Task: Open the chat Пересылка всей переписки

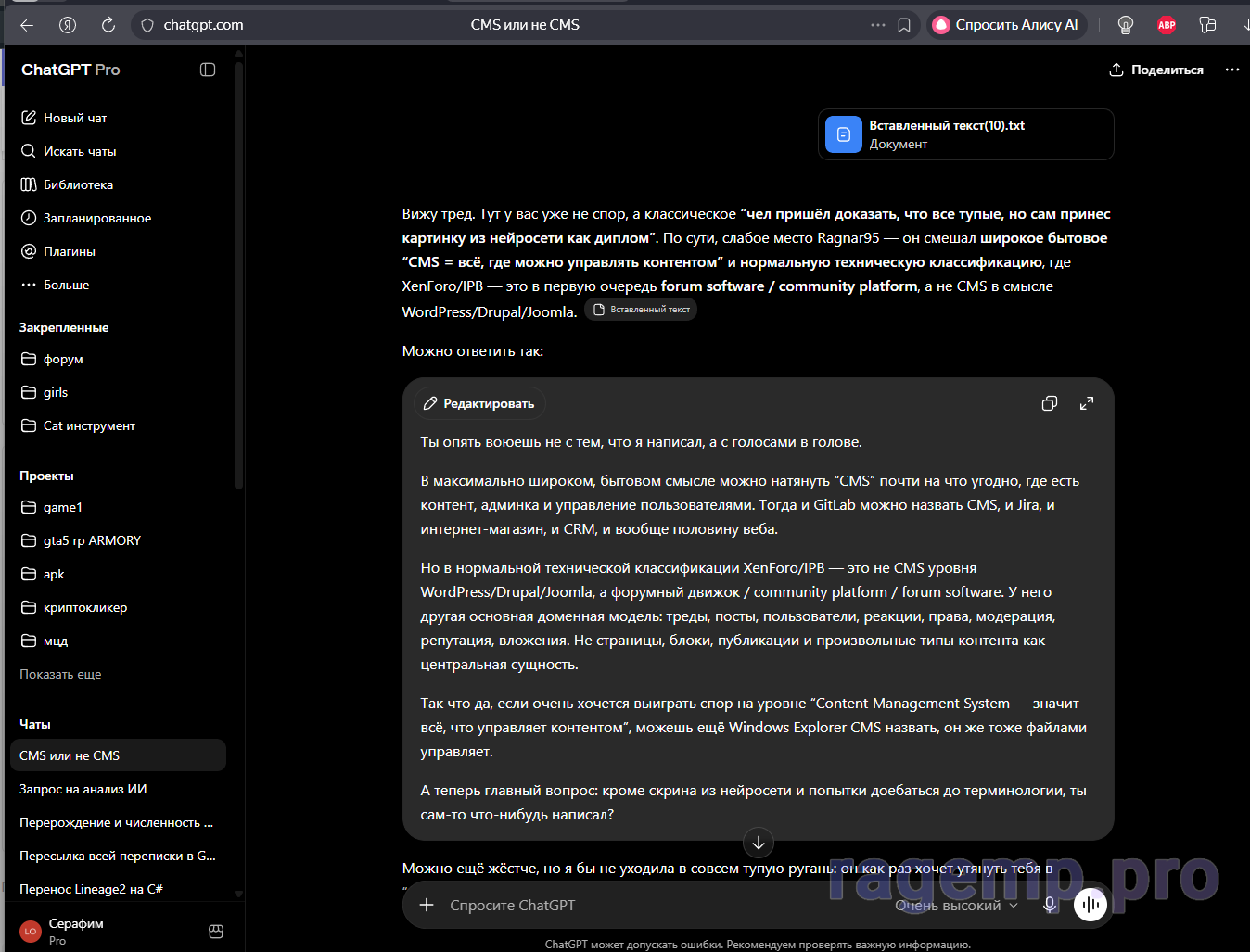Action: click(118, 856)
